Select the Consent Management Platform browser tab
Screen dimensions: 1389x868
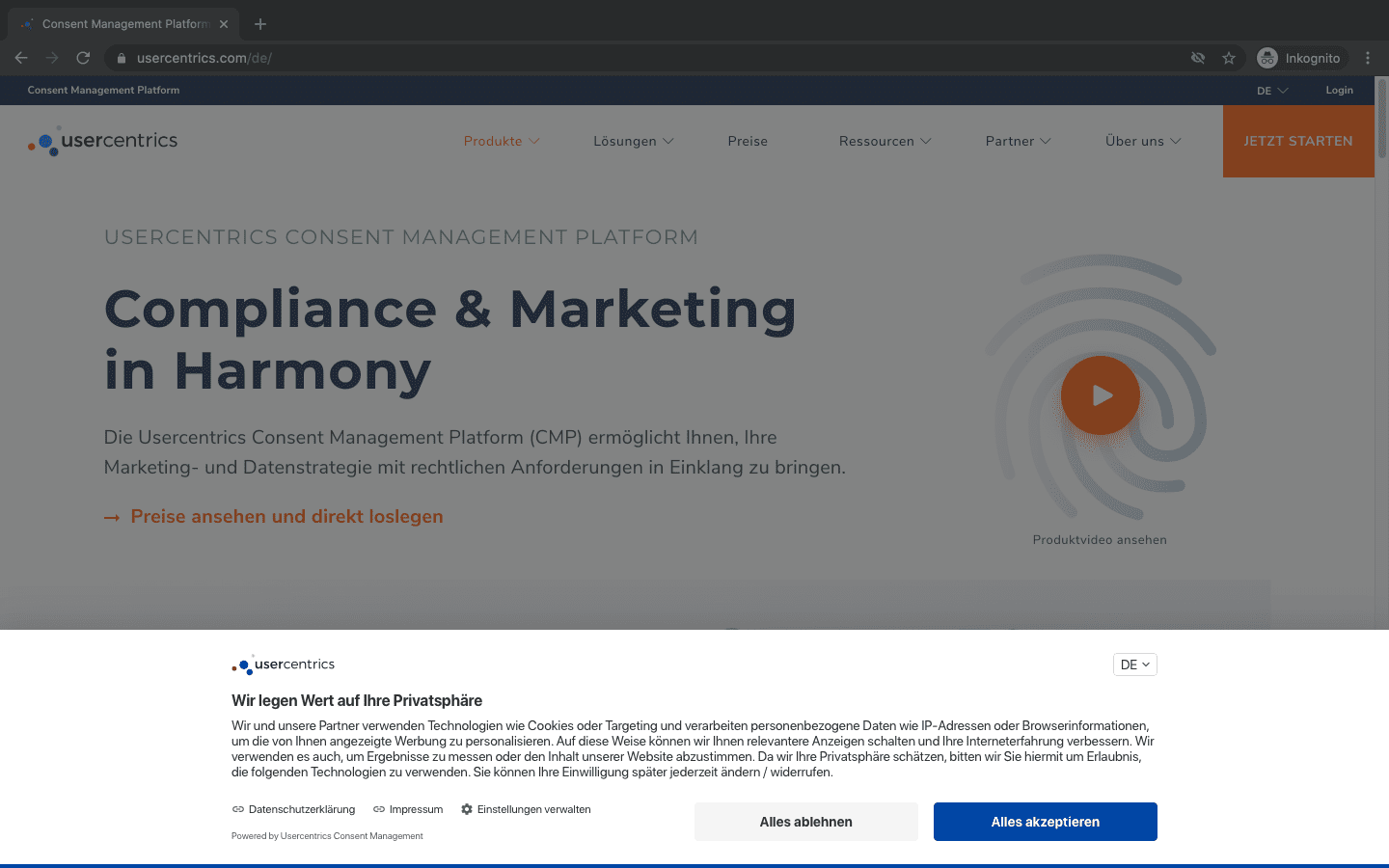123,24
